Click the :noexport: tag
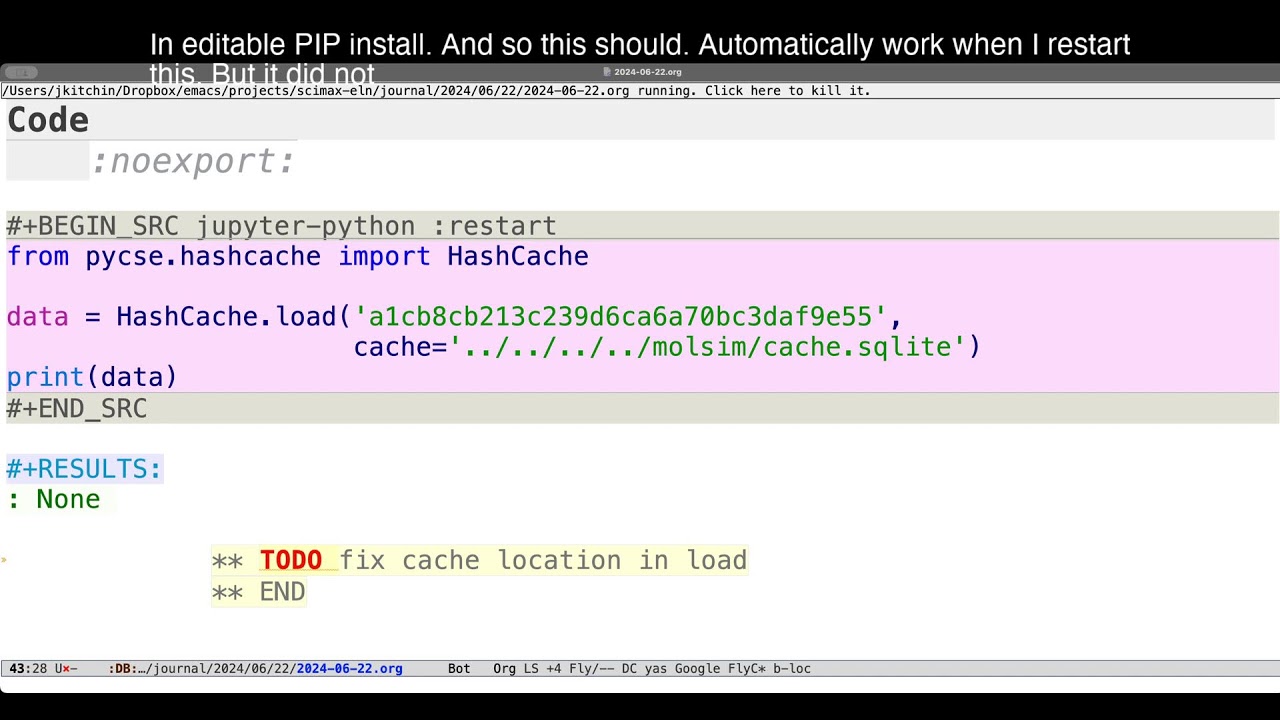Image resolution: width=1280 pixels, height=720 pixels. pos(193,161)
